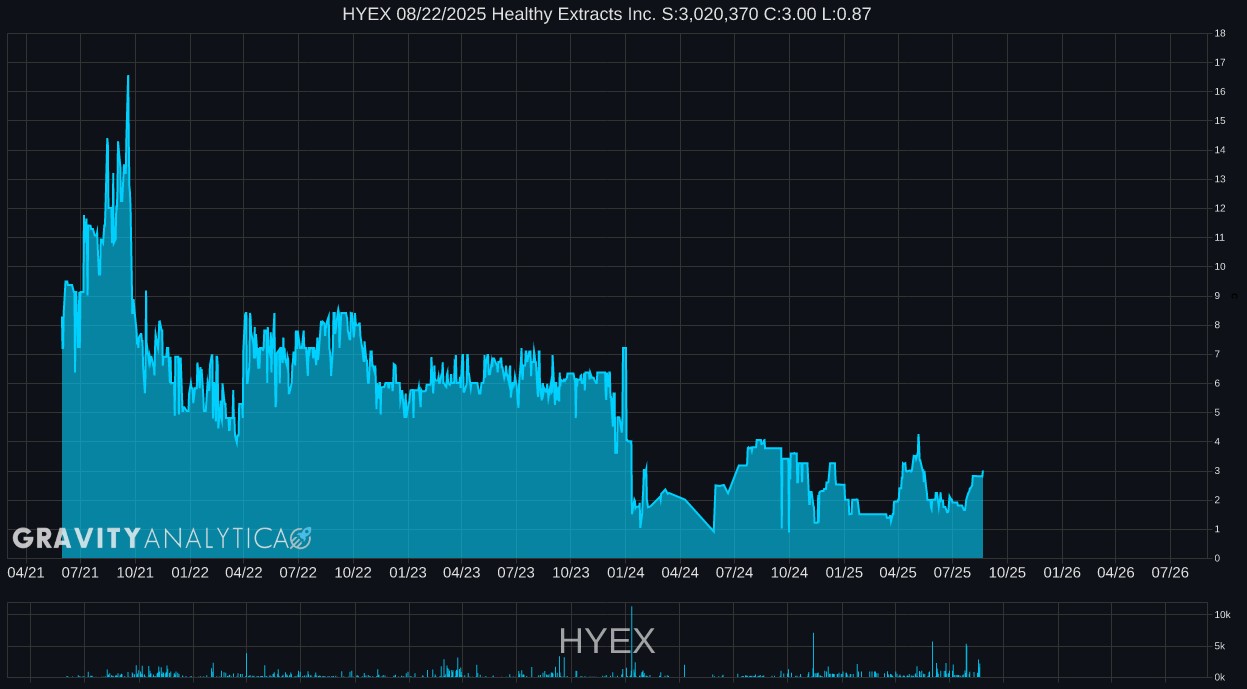Pick the 04/22 date axis label
1247x689 pixels.
[244, 572]
